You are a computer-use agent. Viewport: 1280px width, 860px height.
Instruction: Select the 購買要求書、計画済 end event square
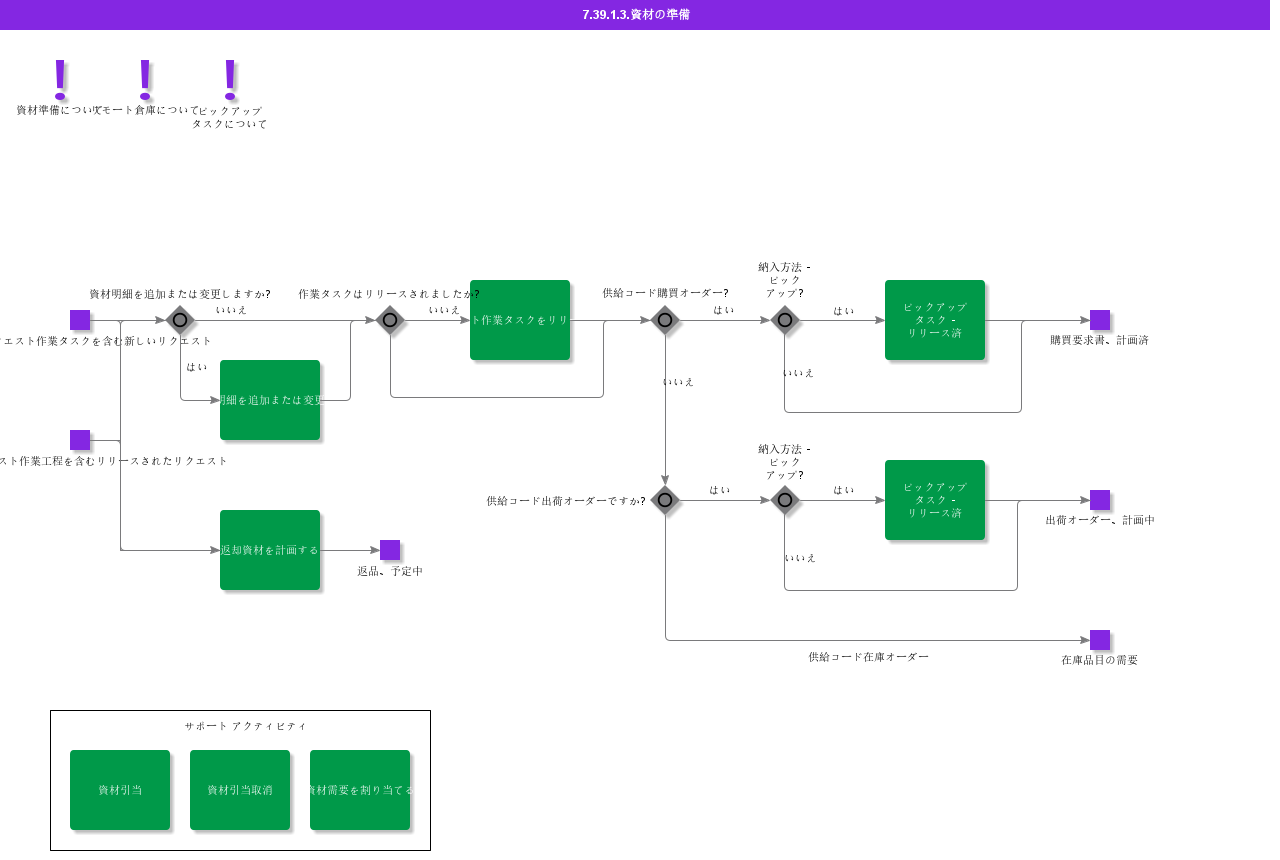(x=1100, y=320)
